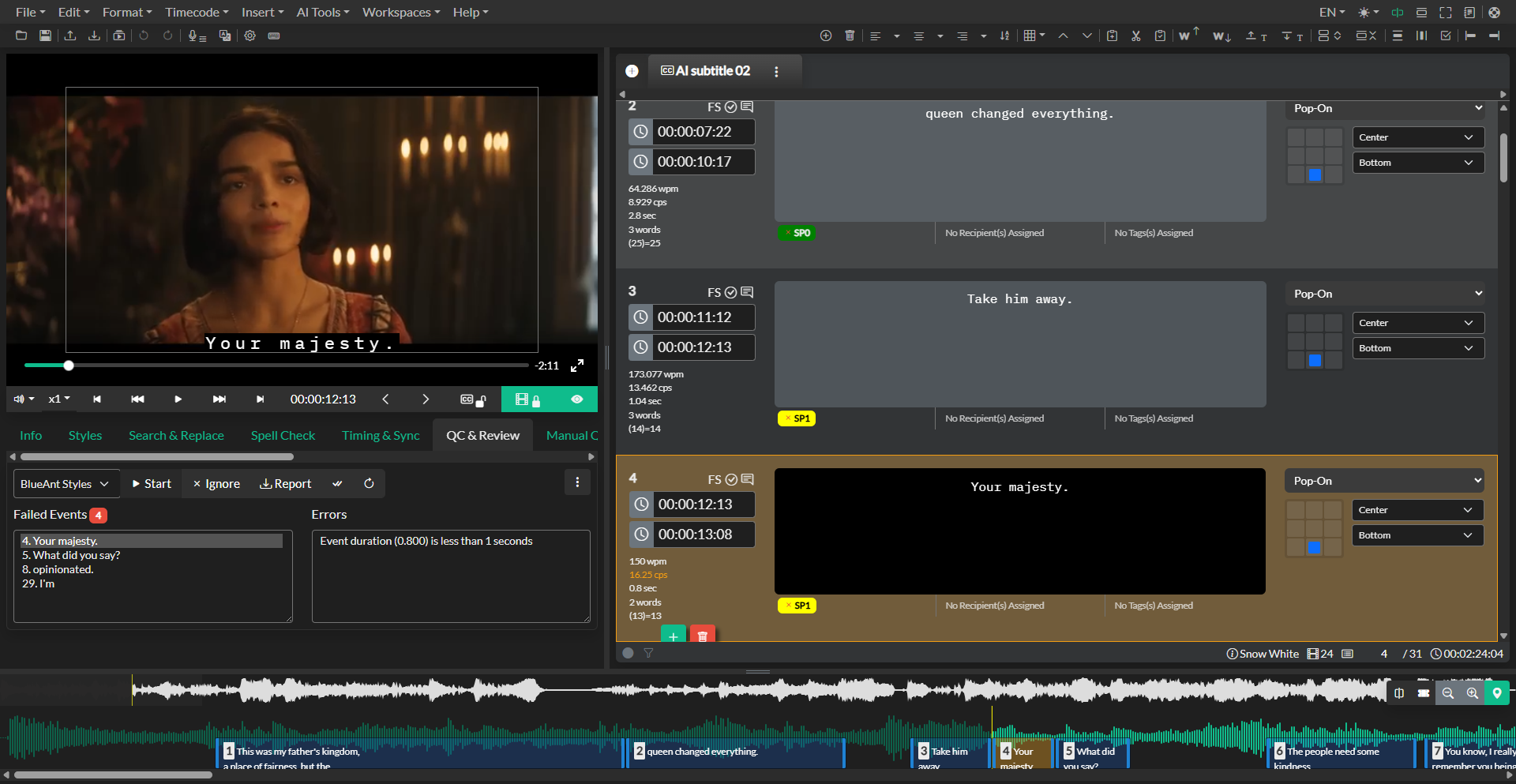
Task: Toggle the video frame lock button
Action: [527, 400]
